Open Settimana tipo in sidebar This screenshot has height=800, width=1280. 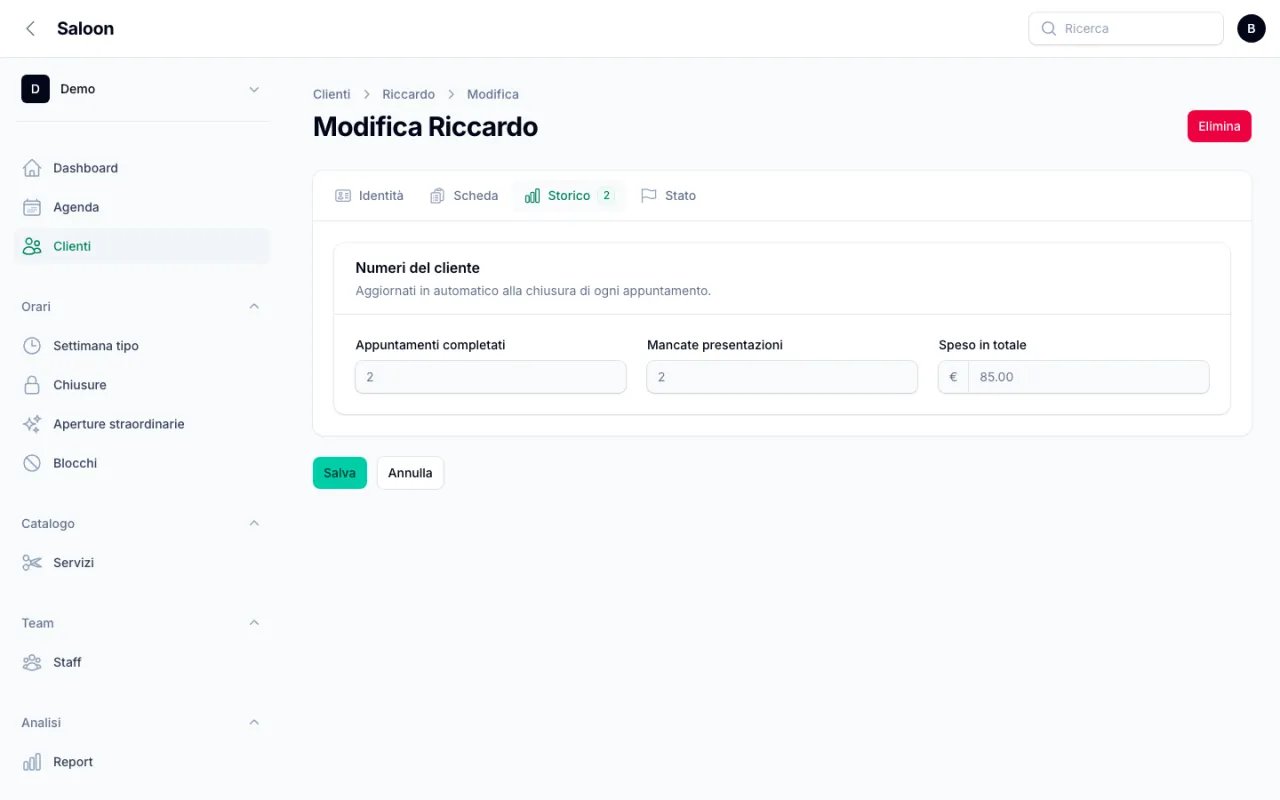[x=142, y=346]
